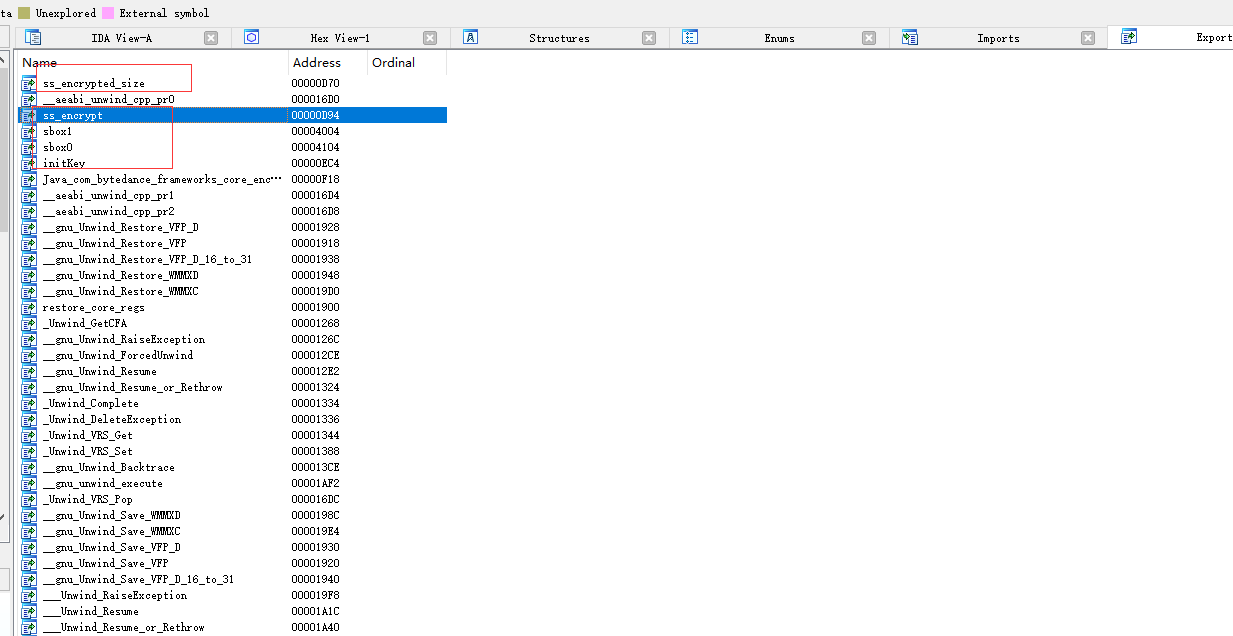Screen dimensions: 1233x636
Task: Open the Structures tab
Action: (x=559, y=38)
